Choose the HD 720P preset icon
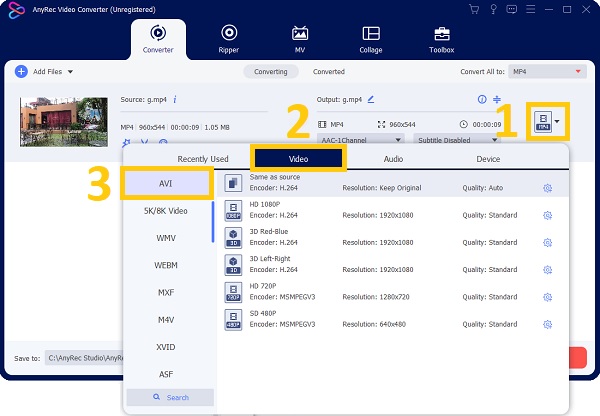The height and width of the screenshot is (416, 600). click(233, 292)
